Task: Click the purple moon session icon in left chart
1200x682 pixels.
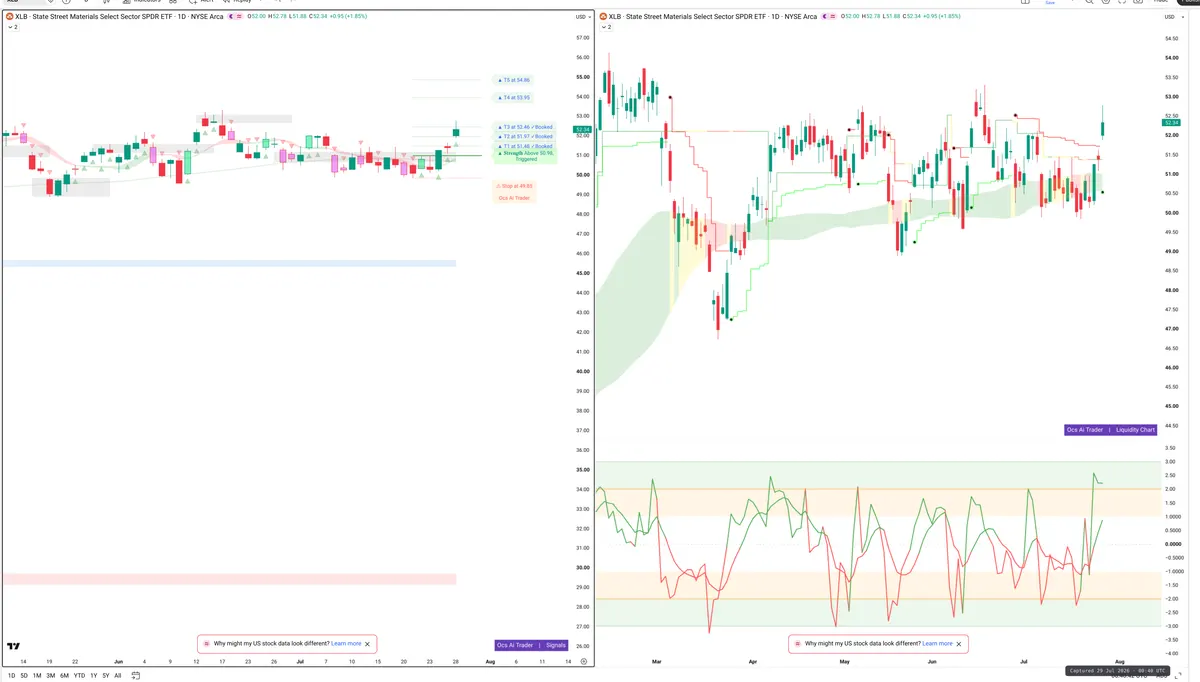Action: tap(233, 17)
